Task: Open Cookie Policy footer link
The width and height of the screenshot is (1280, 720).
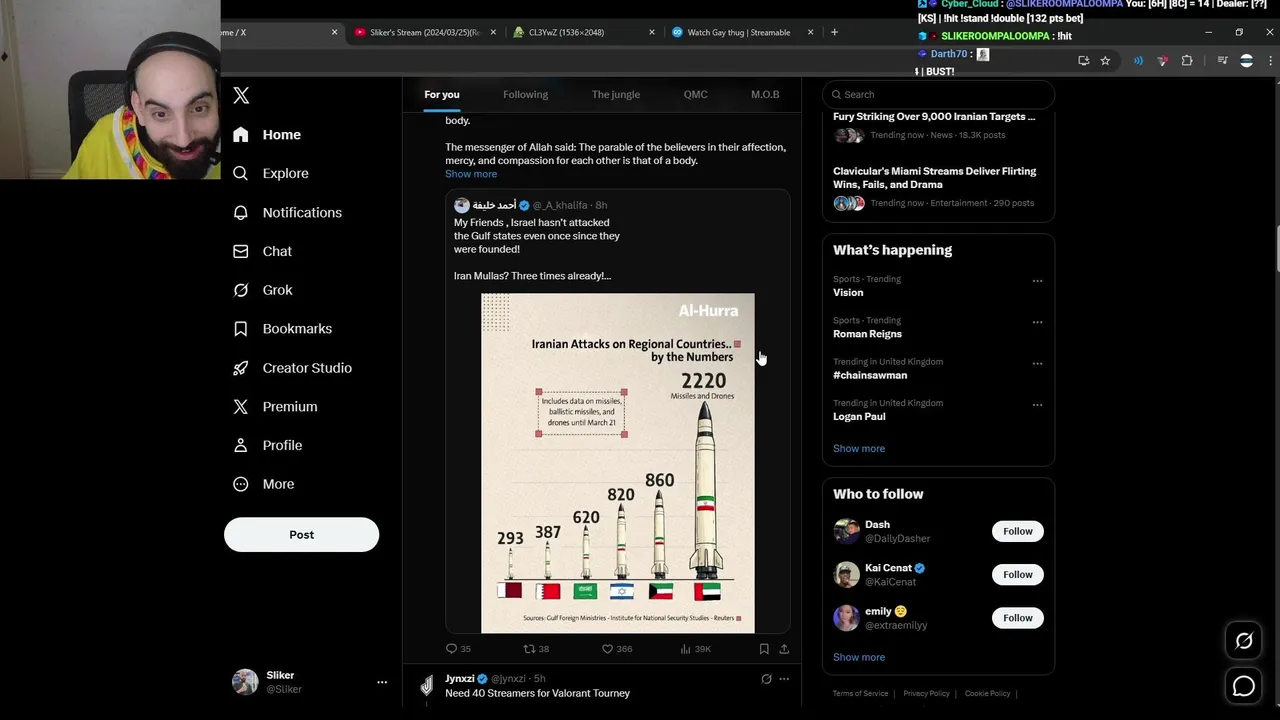Action: pos(987,693)
